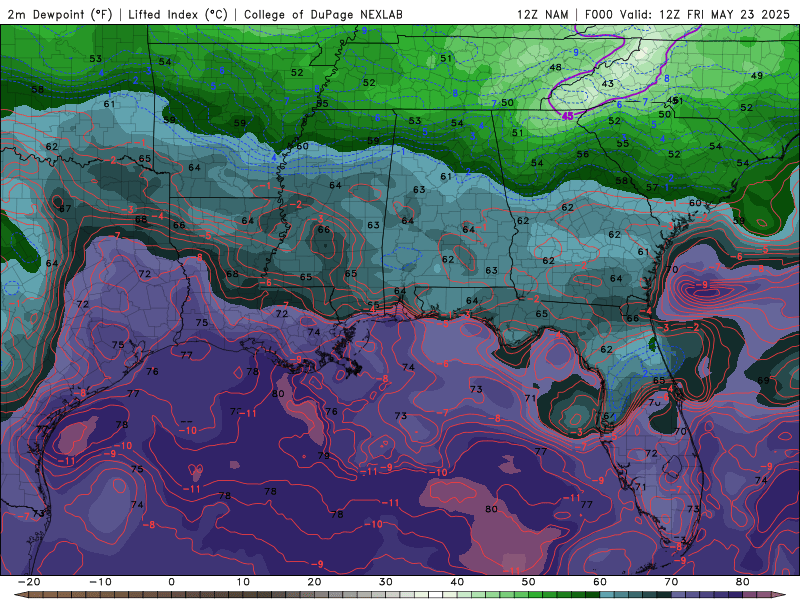Click the "0" label on the color bar
Screen dimensions: 800x600
click(x=171, y=582)
